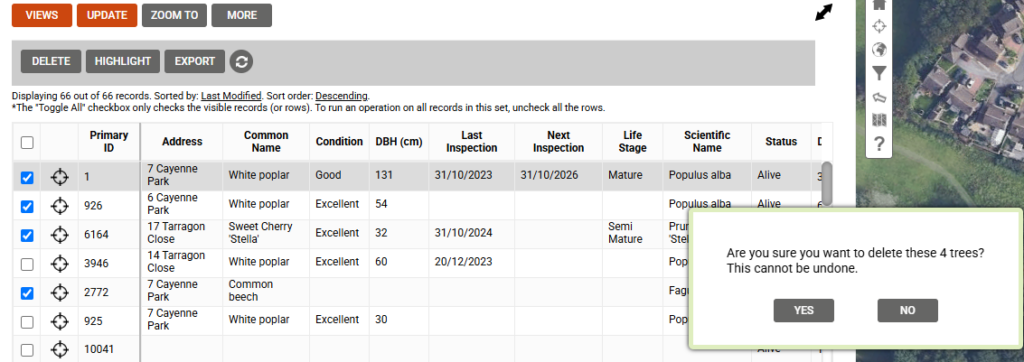The width and height of the screenshot is (1024, 362).
Task: Open the VIEWS menu
Action: pyautogui.click(x=42, y=15)
